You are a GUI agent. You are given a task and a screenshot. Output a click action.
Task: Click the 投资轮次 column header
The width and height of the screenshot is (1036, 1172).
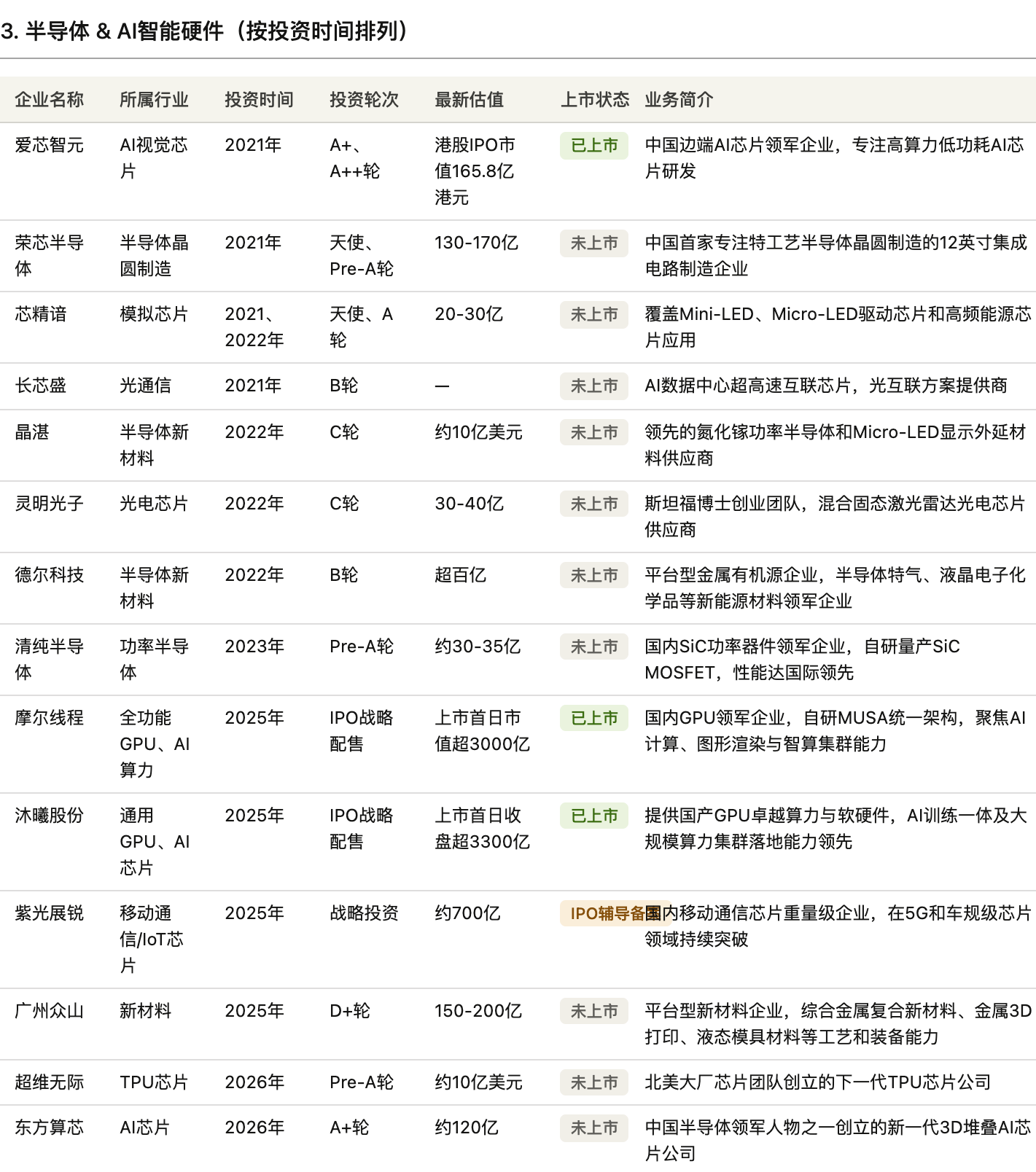364,100
